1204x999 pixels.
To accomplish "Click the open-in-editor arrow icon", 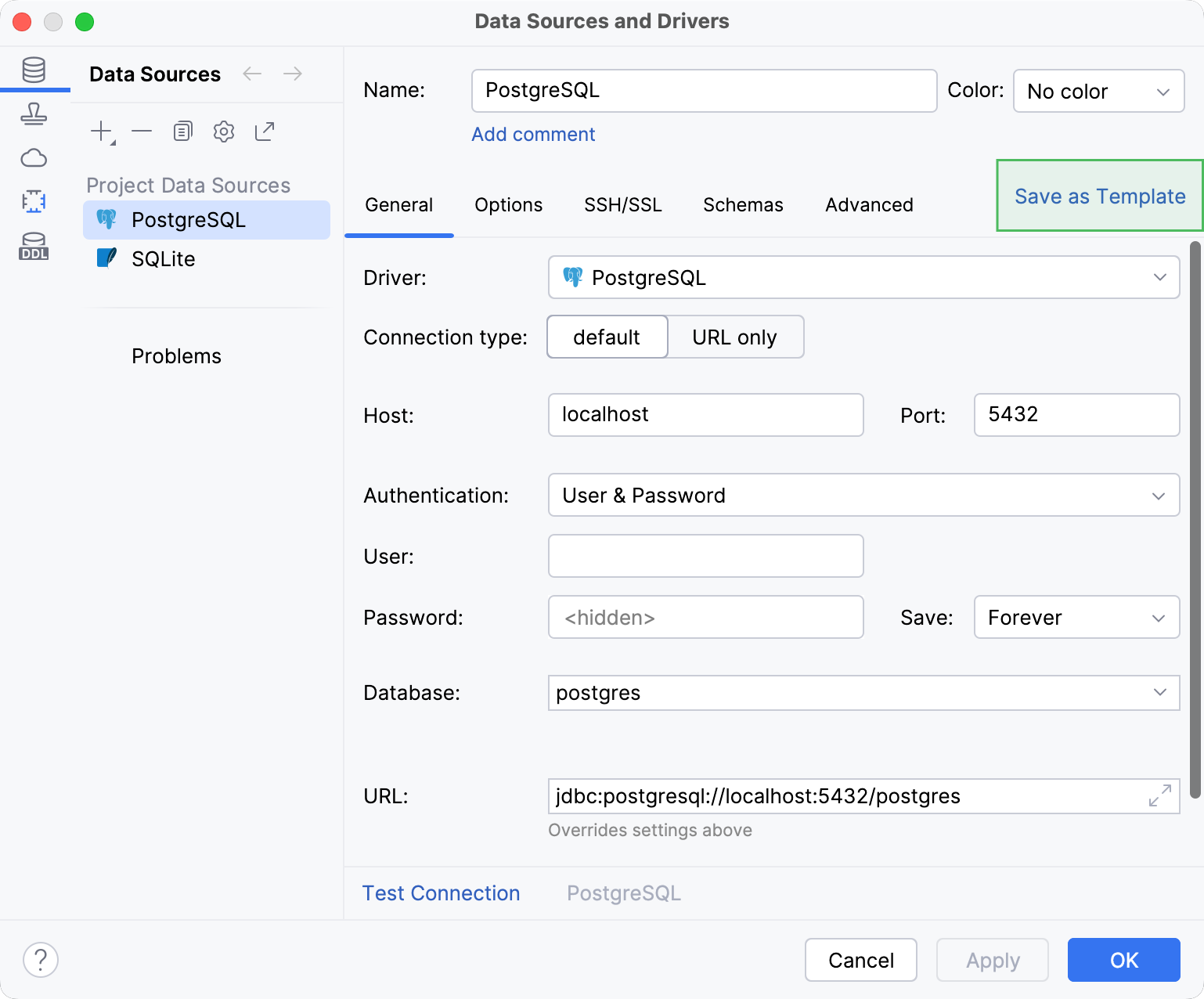I will [264, 131].
